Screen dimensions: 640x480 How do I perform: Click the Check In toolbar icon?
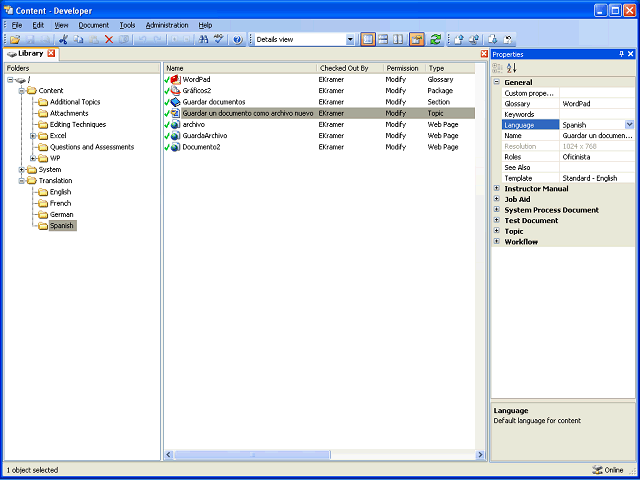(459, 40)
